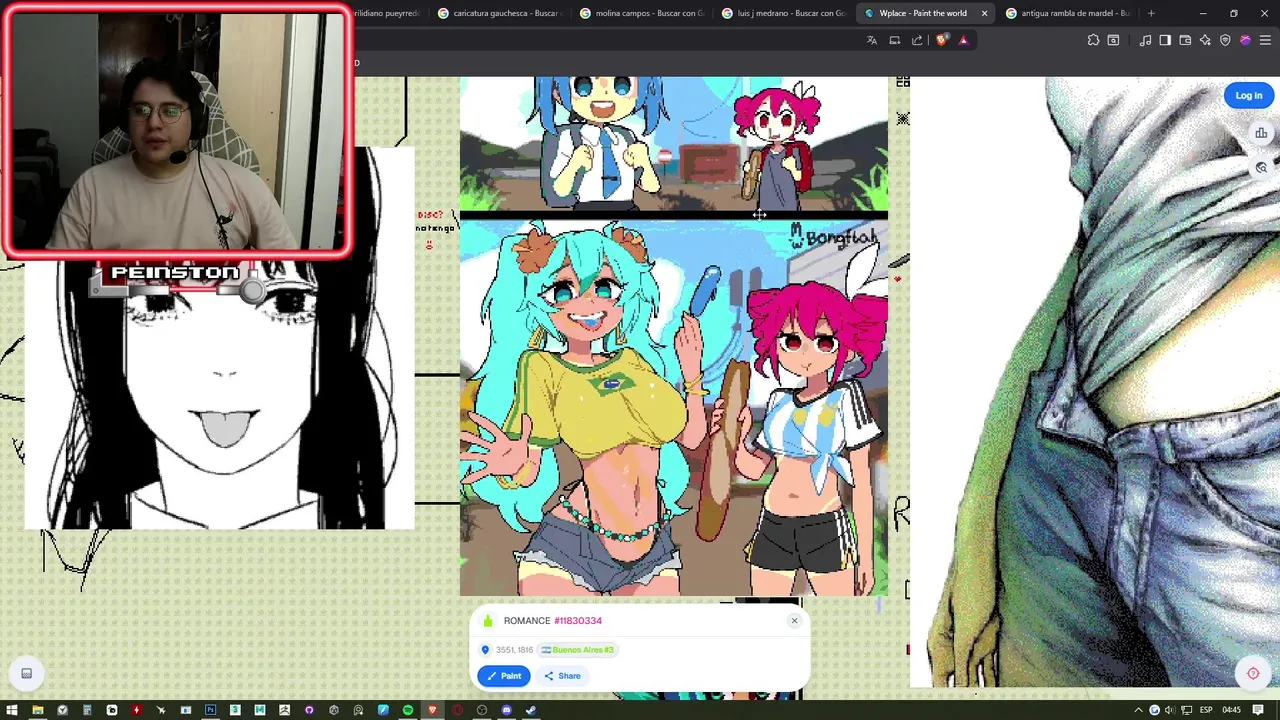Viewport: 1280px width, 720px height.
Task: Share the ROMANCE pixel location
Action: [562, 676]
